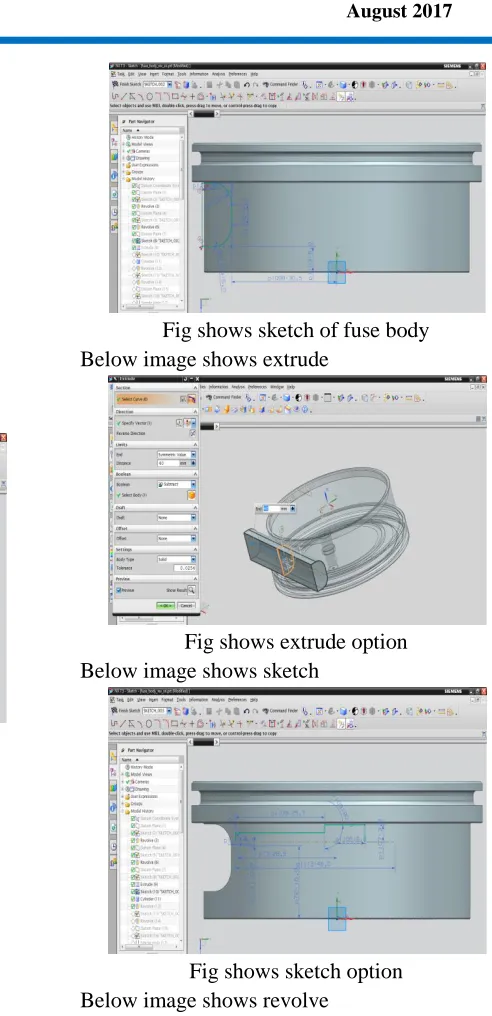Viewport: 492px width, 1016px height.
Task: Expand Model Views node in fuse body sketch figure
Action: (122, 144)
